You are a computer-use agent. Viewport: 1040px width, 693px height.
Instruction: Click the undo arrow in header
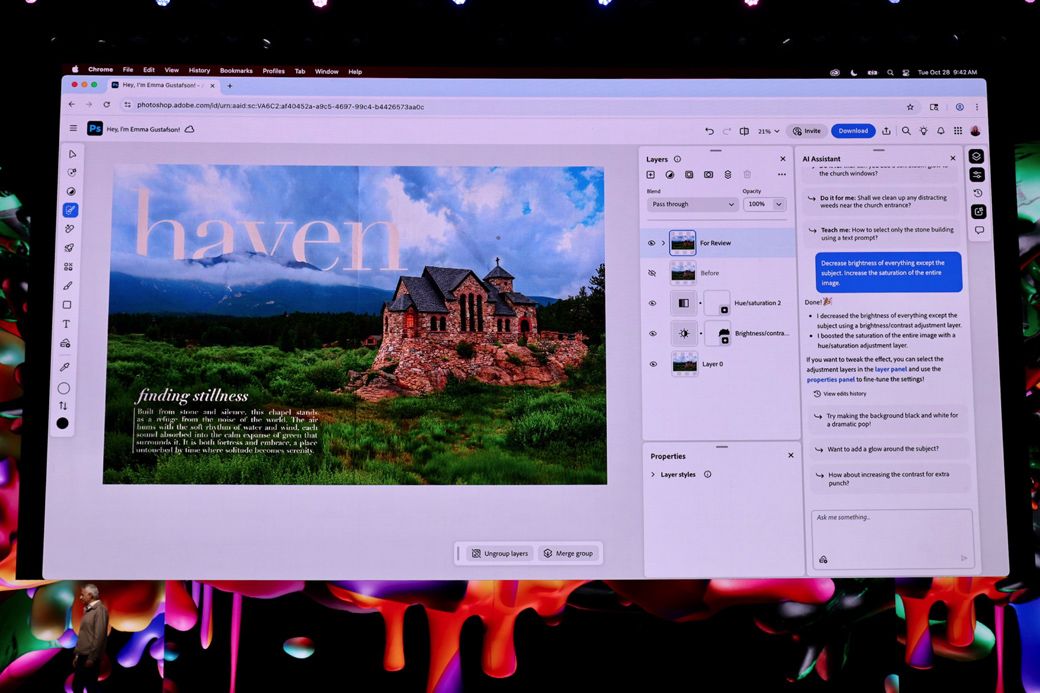[709, 131]
